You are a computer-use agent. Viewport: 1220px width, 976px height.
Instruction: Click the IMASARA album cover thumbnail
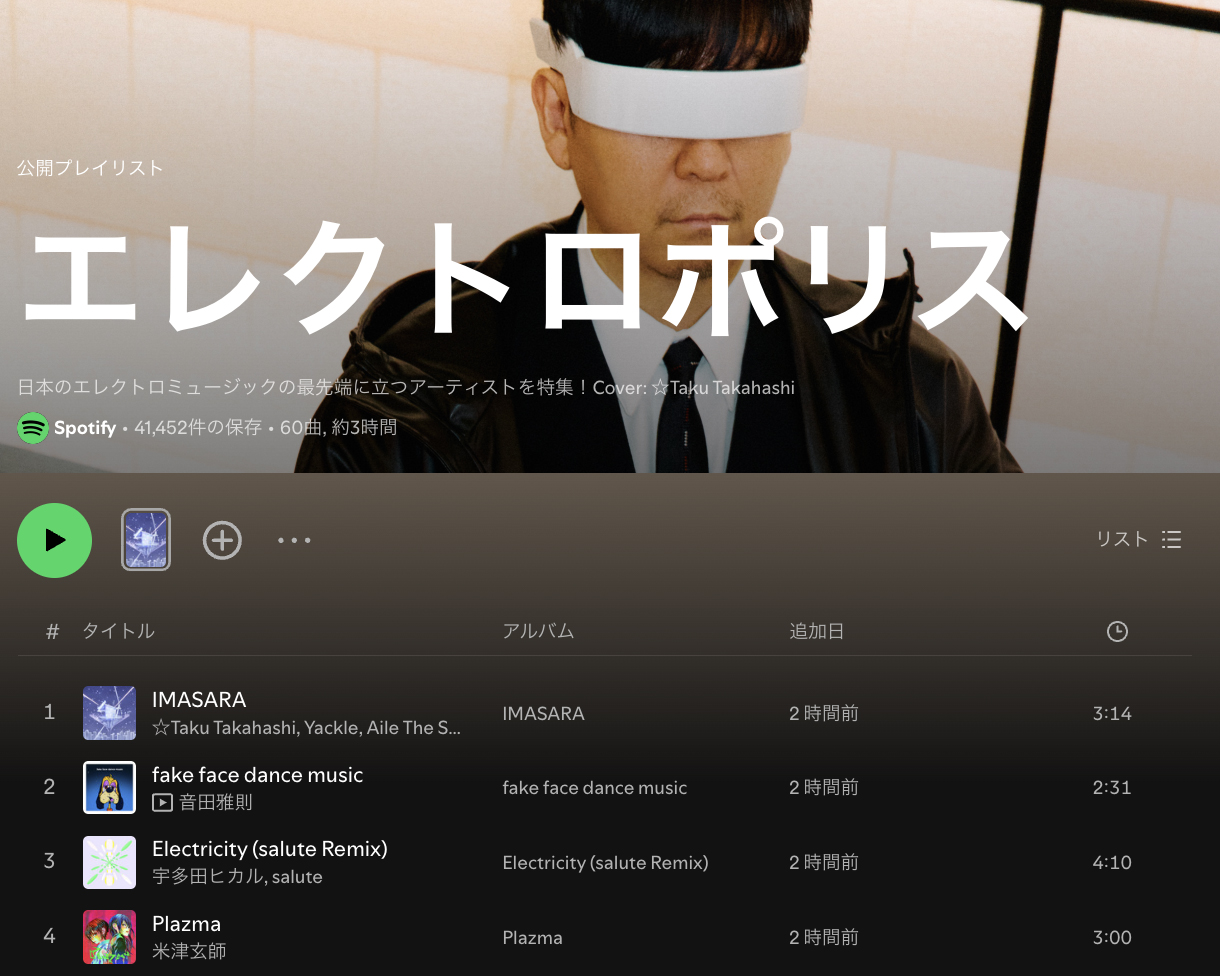[x=109, y=713]
